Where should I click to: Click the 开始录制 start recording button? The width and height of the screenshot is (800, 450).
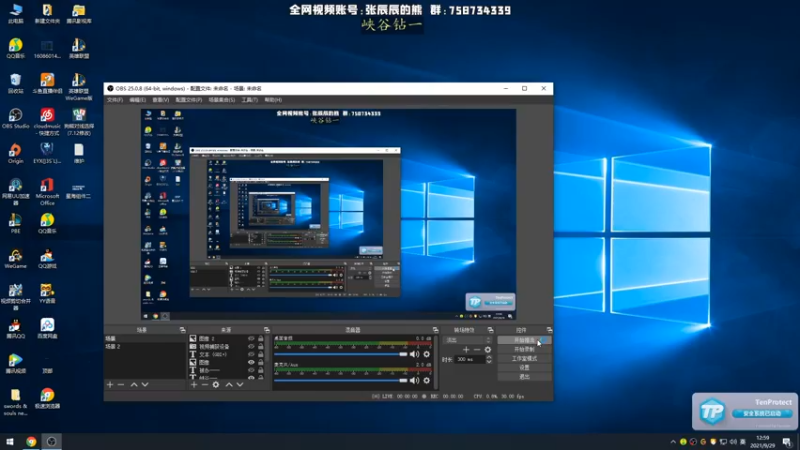(x=524, y=349)
